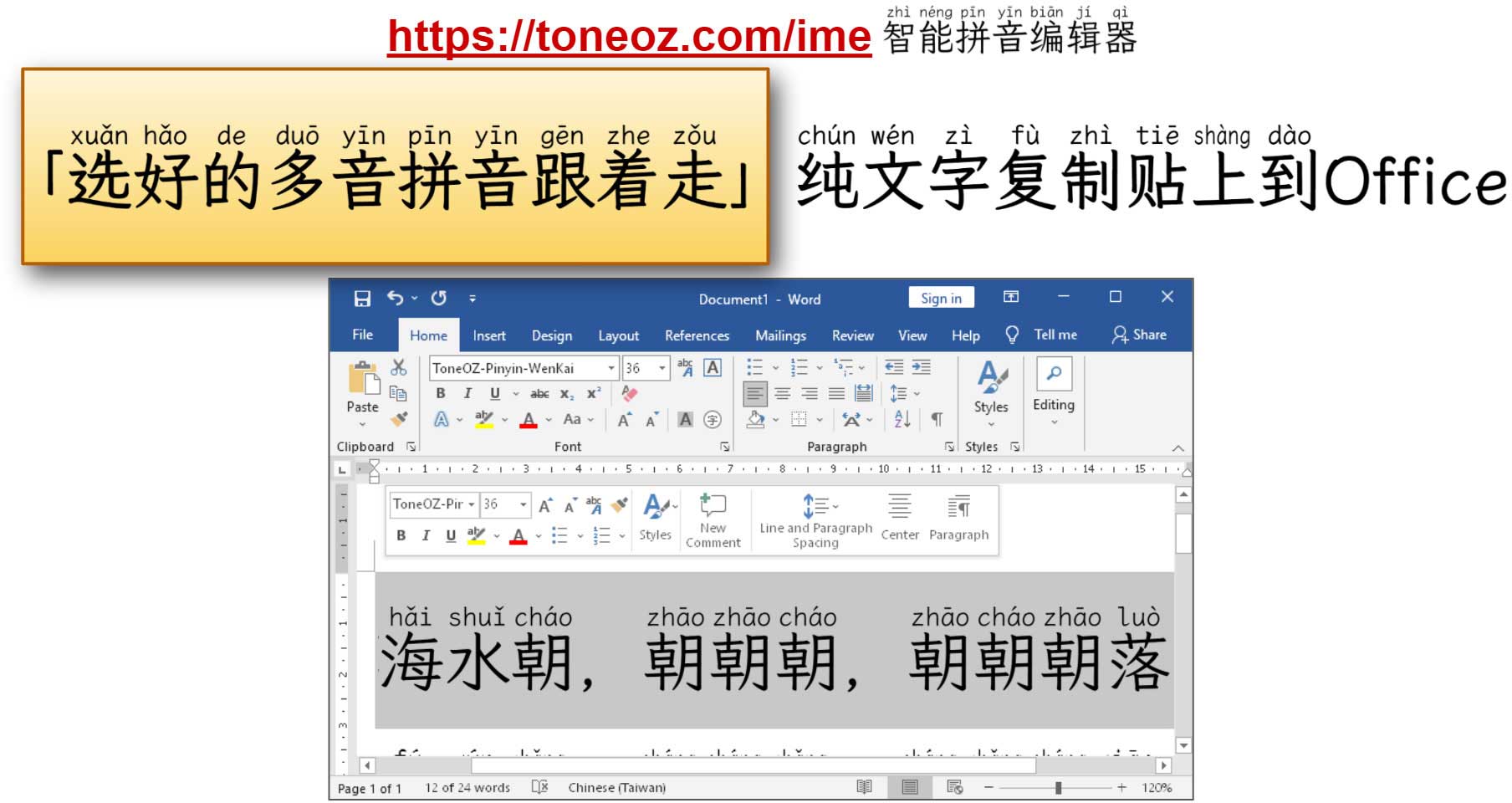Toggle Superscript formatting
This screenshot has height=803, width=1512.
point(594,393)
